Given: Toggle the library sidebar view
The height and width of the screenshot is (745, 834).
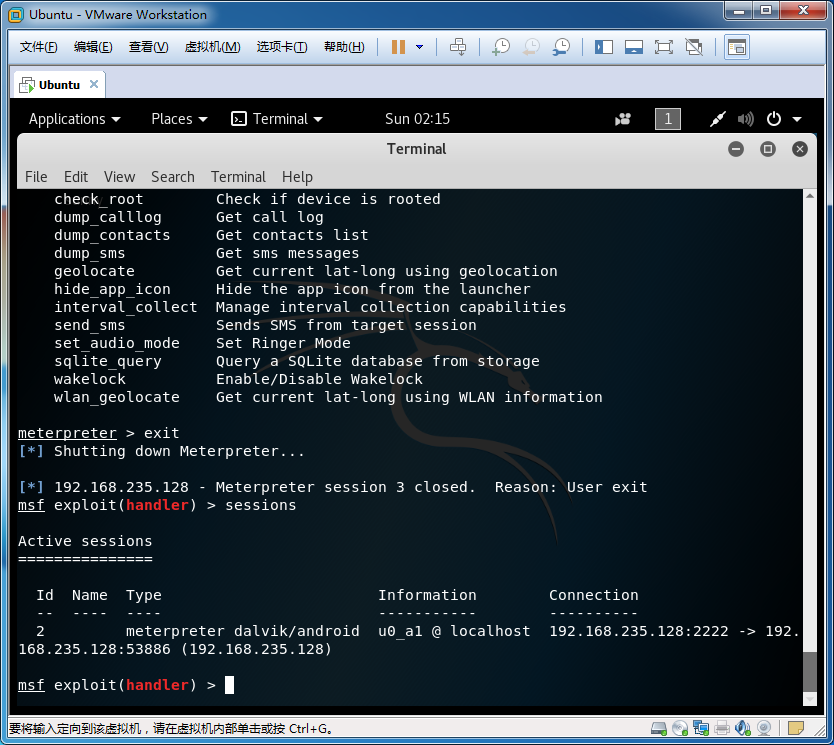Looking at the screenshot, I should tap(603, 47).
